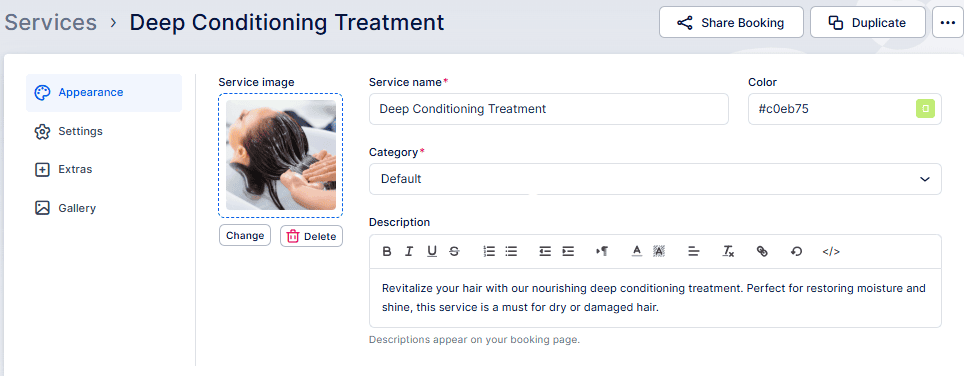The height and width of the screenshot is (376, 964).
Task: Clear text formatting in editor
Action: coord(729,251)
